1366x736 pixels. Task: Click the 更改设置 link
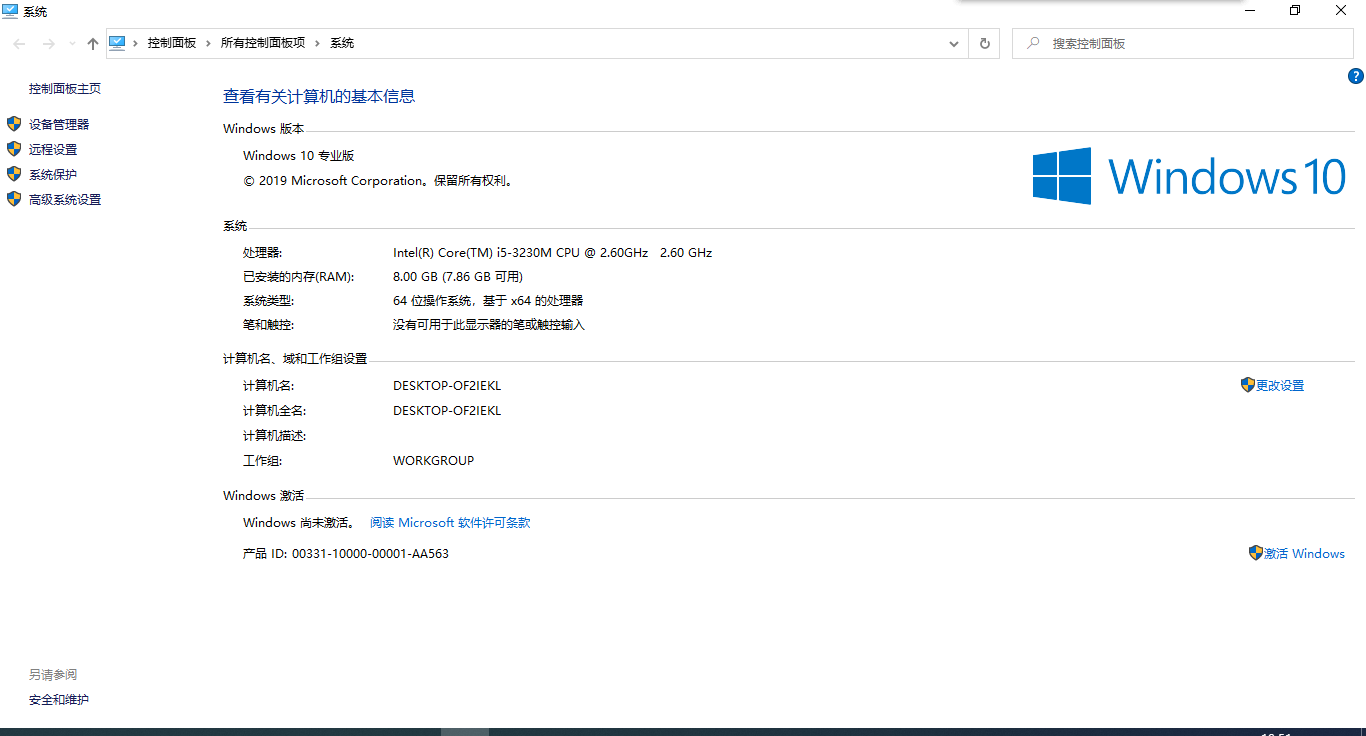click(1280, 384)
